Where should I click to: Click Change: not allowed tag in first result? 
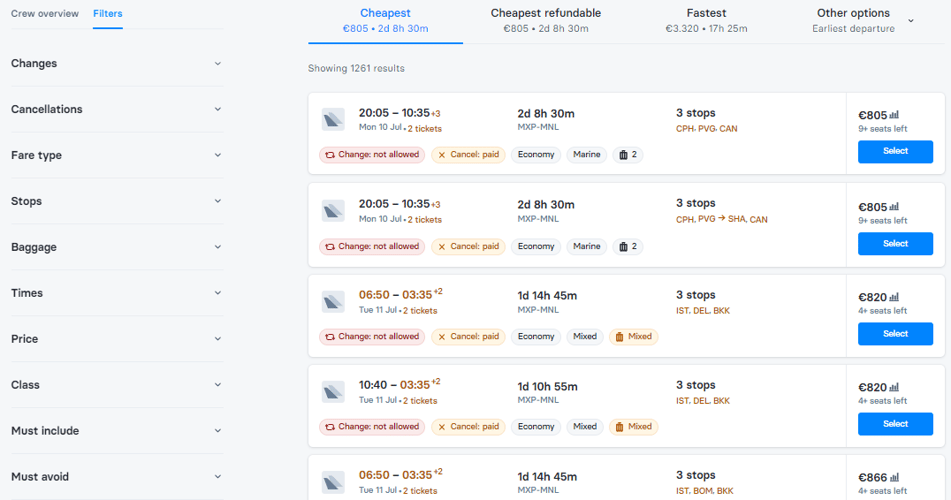coord(372,155)
